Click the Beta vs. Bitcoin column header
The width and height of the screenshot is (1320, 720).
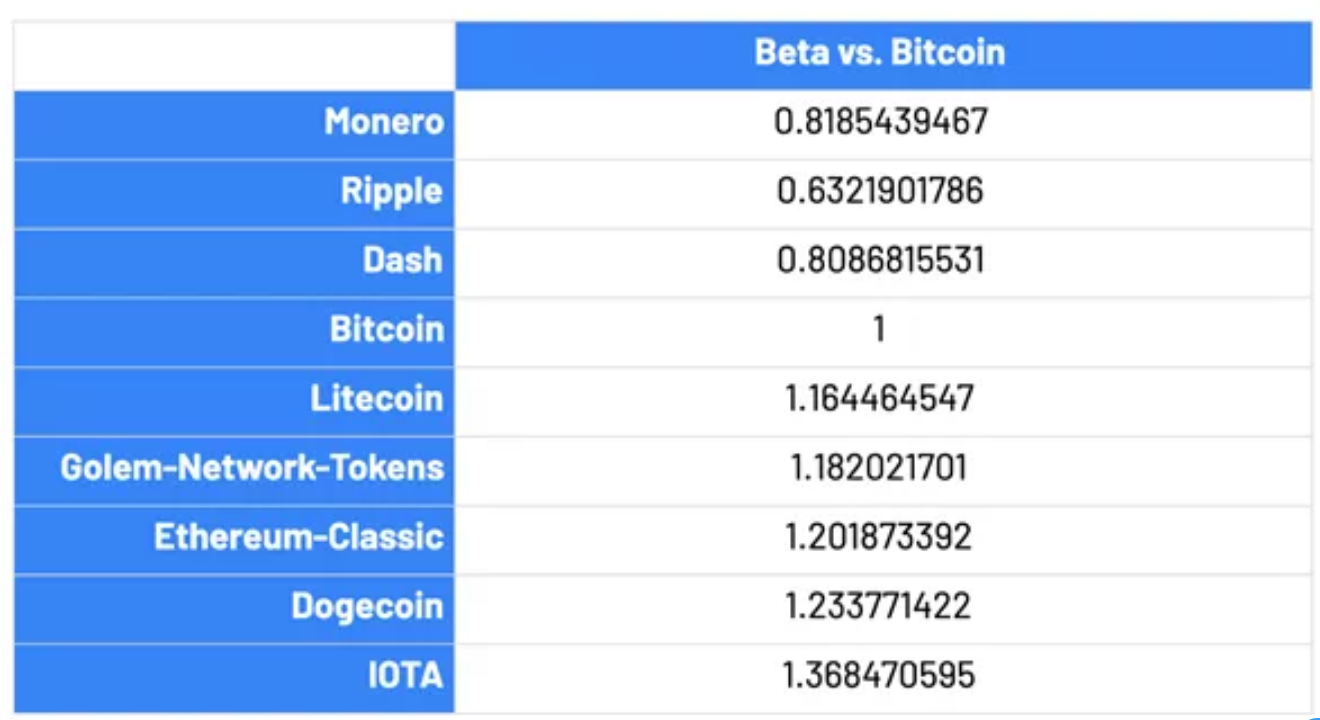(881, 53)
